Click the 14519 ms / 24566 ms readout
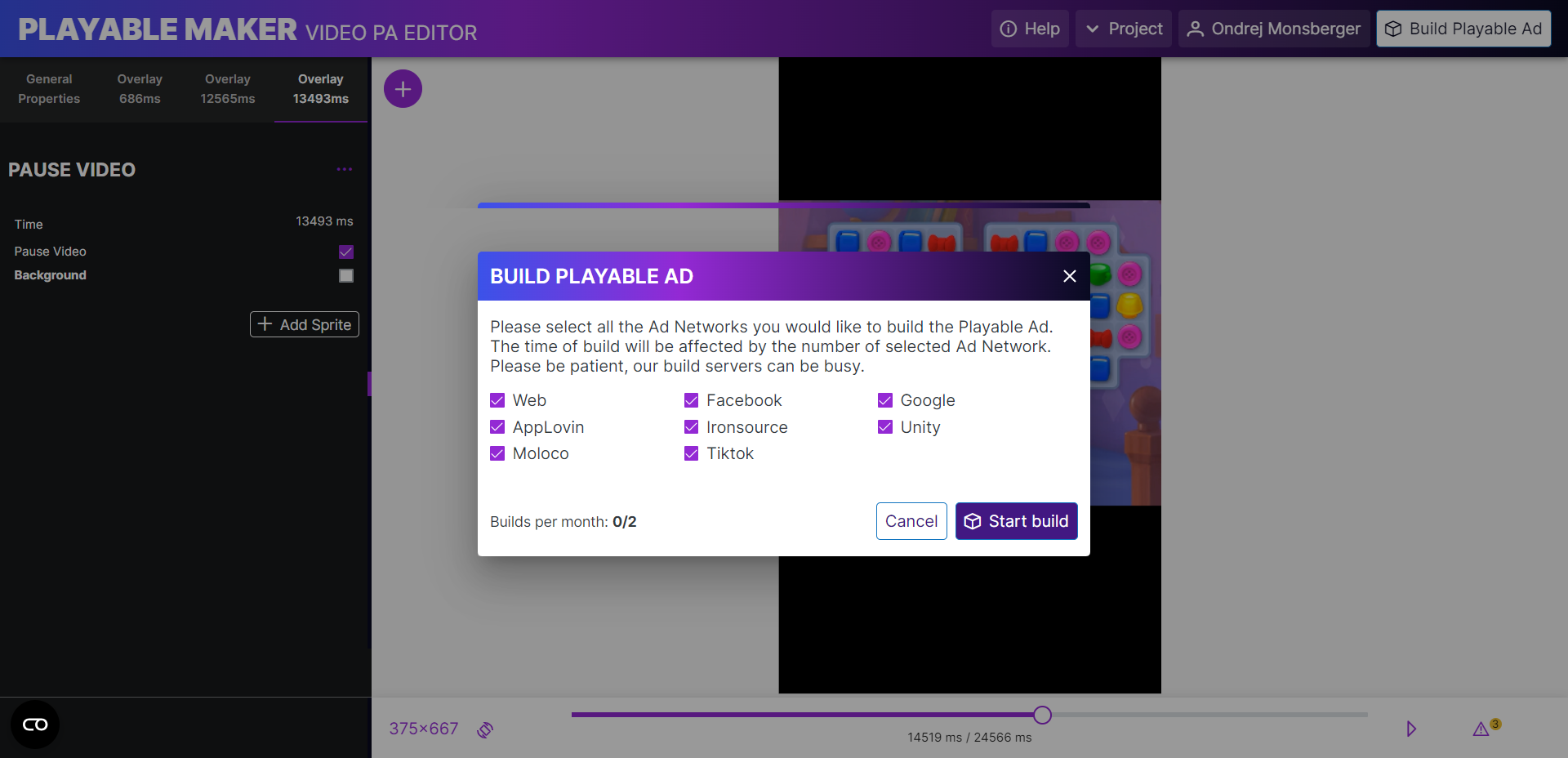This screenshot has width=1568, height=758. pos(969,738)
